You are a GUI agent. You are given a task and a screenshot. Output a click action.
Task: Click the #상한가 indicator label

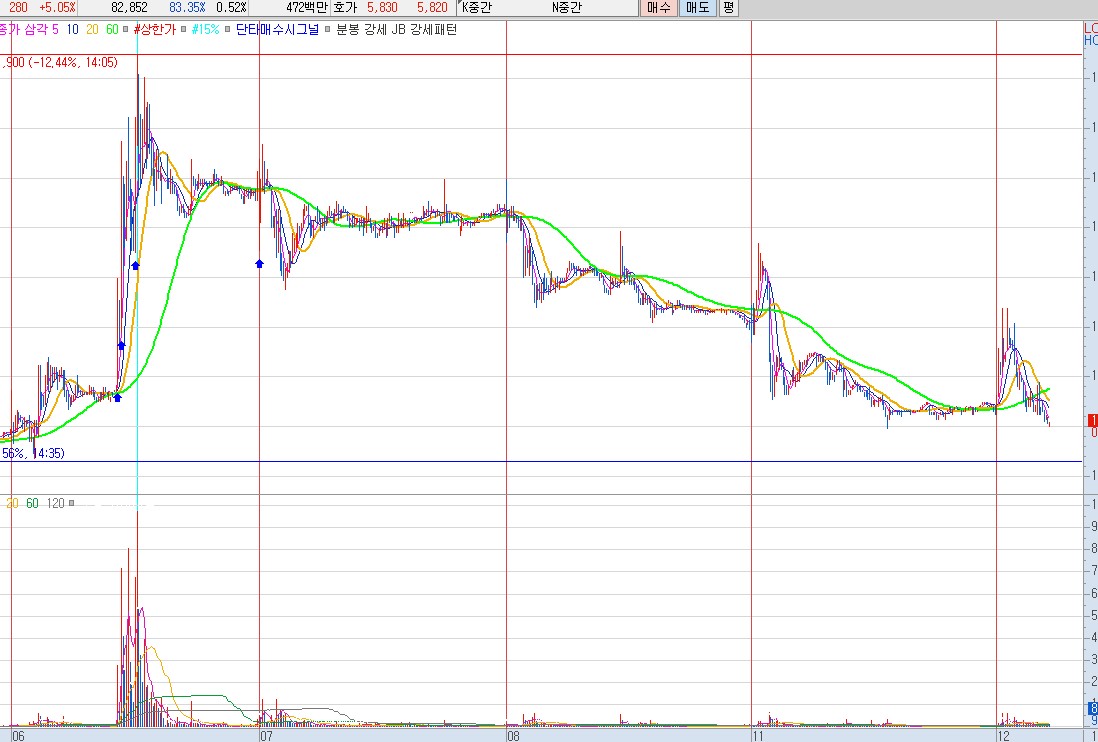click(x=155, y=29)
